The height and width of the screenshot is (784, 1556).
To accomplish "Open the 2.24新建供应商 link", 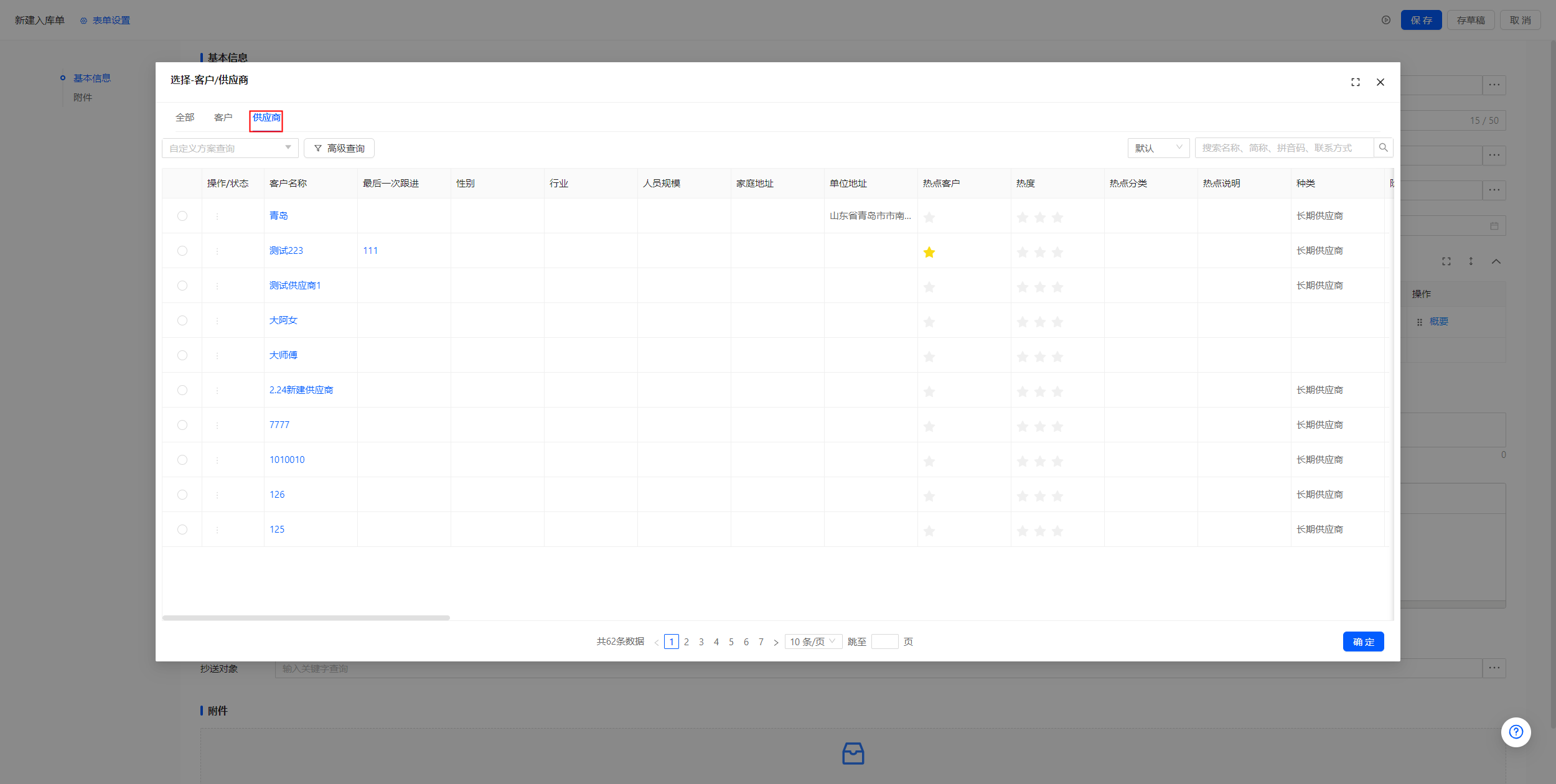I will (301, 390).
